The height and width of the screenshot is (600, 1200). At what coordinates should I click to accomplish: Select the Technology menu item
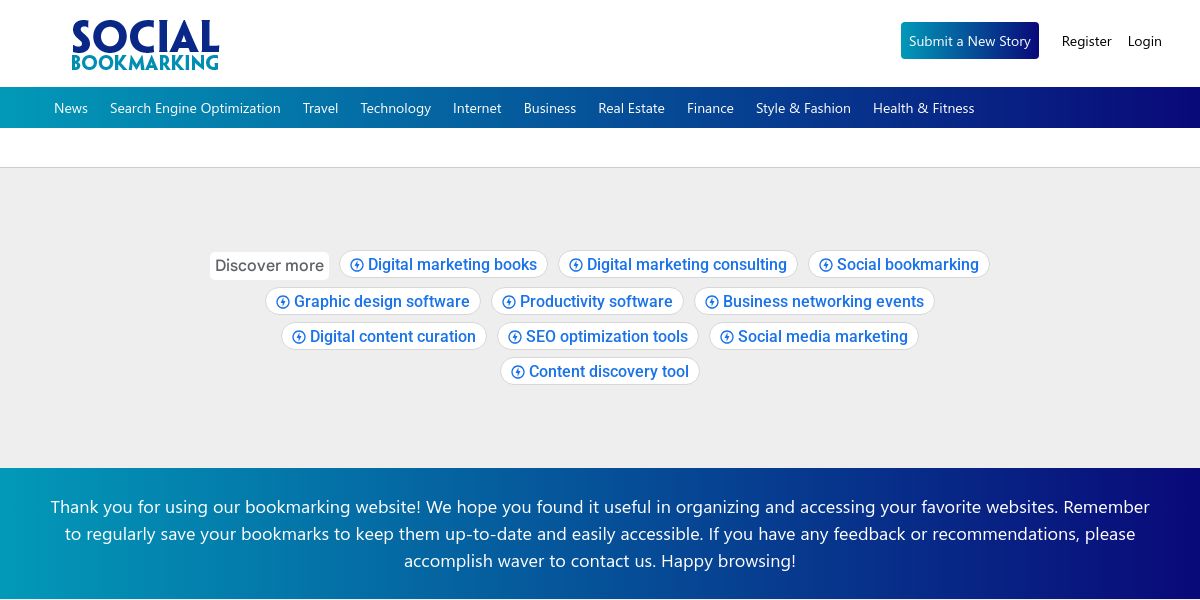point(396,108)
